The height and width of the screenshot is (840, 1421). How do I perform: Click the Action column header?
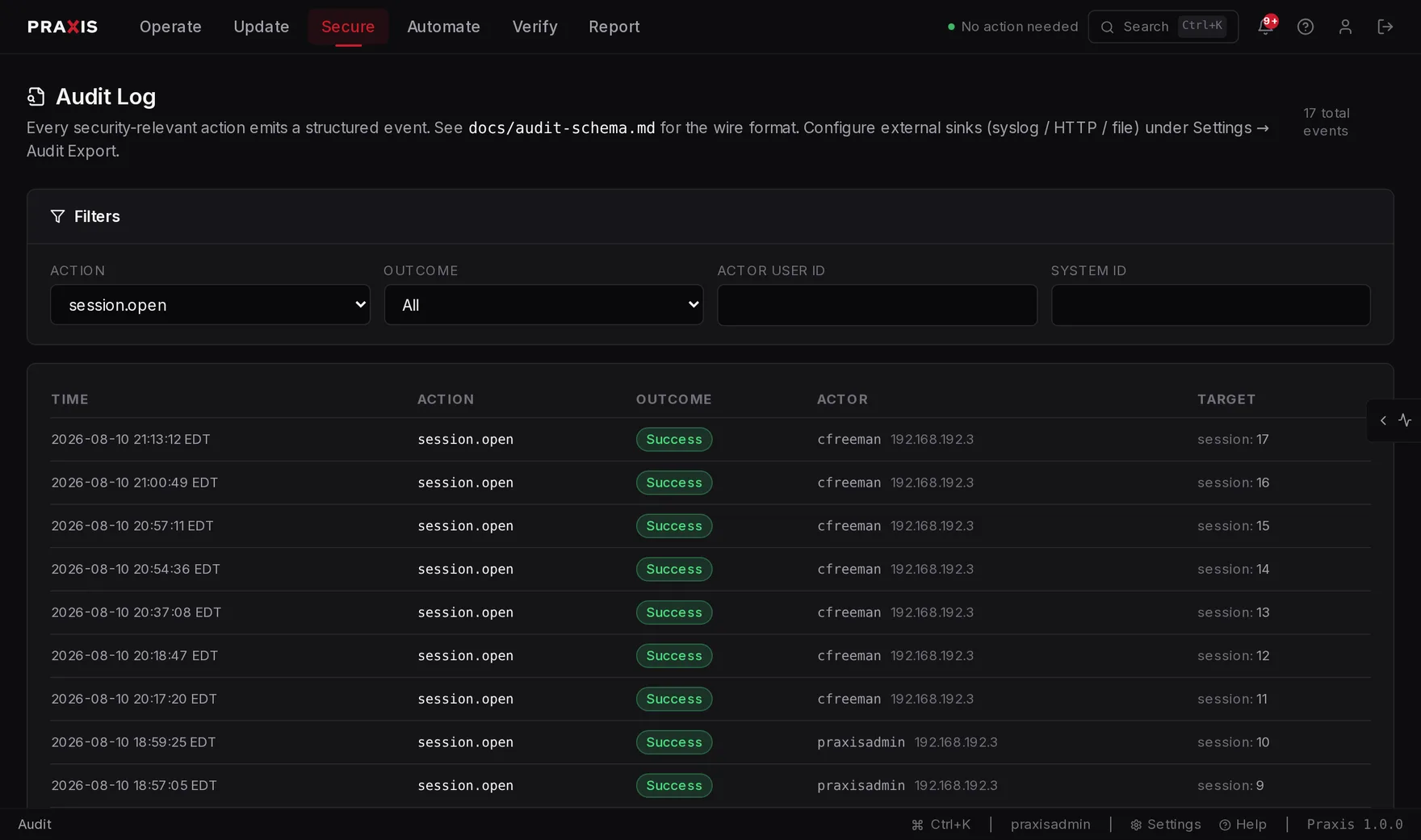click(446, 399)
